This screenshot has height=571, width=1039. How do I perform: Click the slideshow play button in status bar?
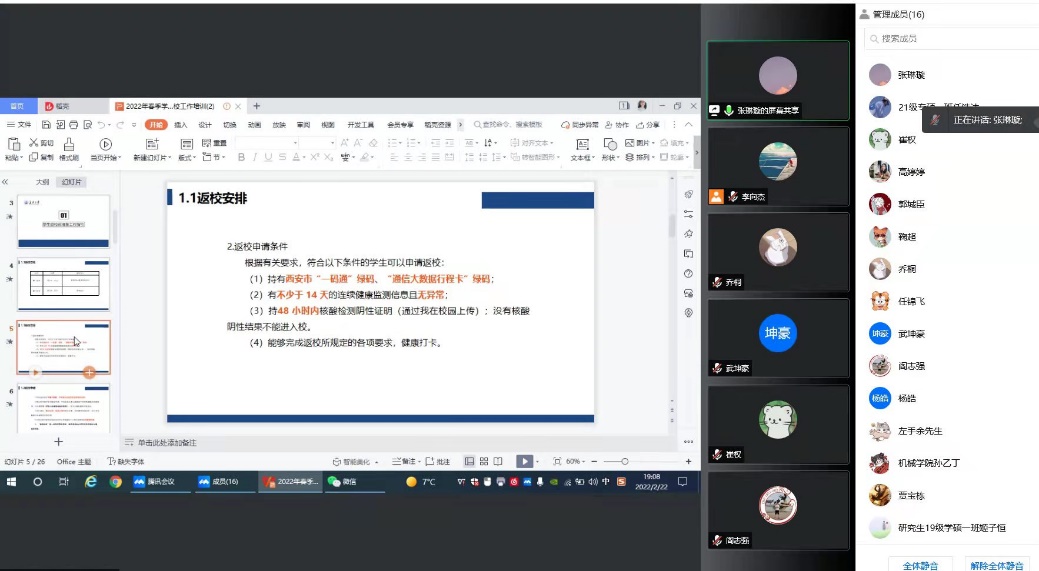523,461
